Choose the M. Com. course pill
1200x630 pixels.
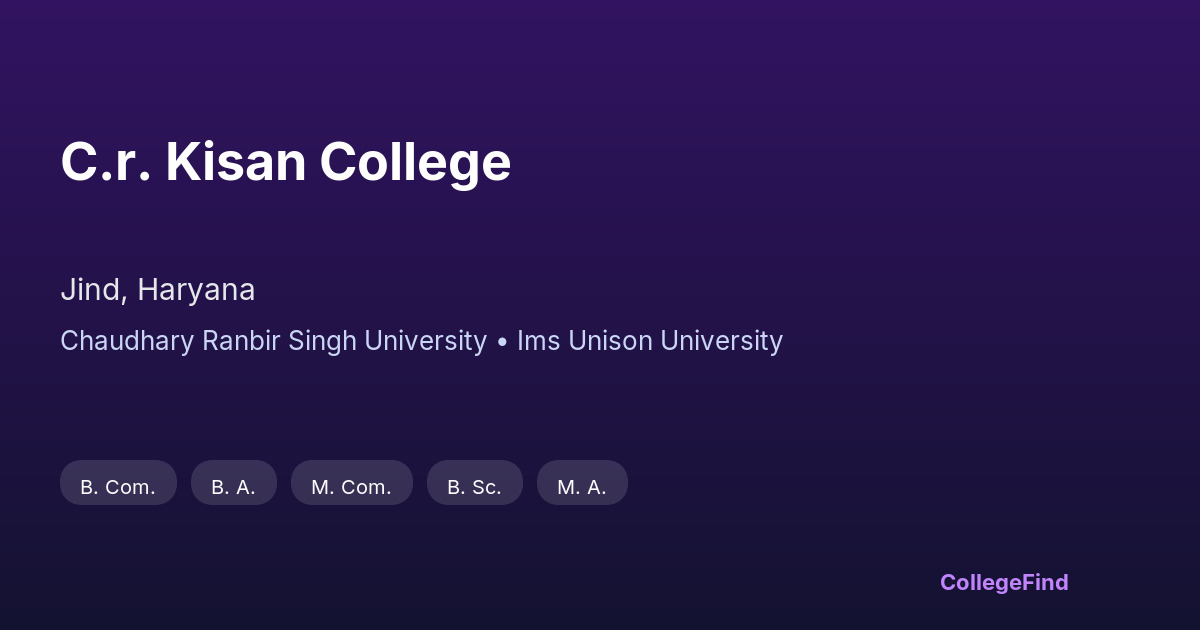tap(351, 486)
